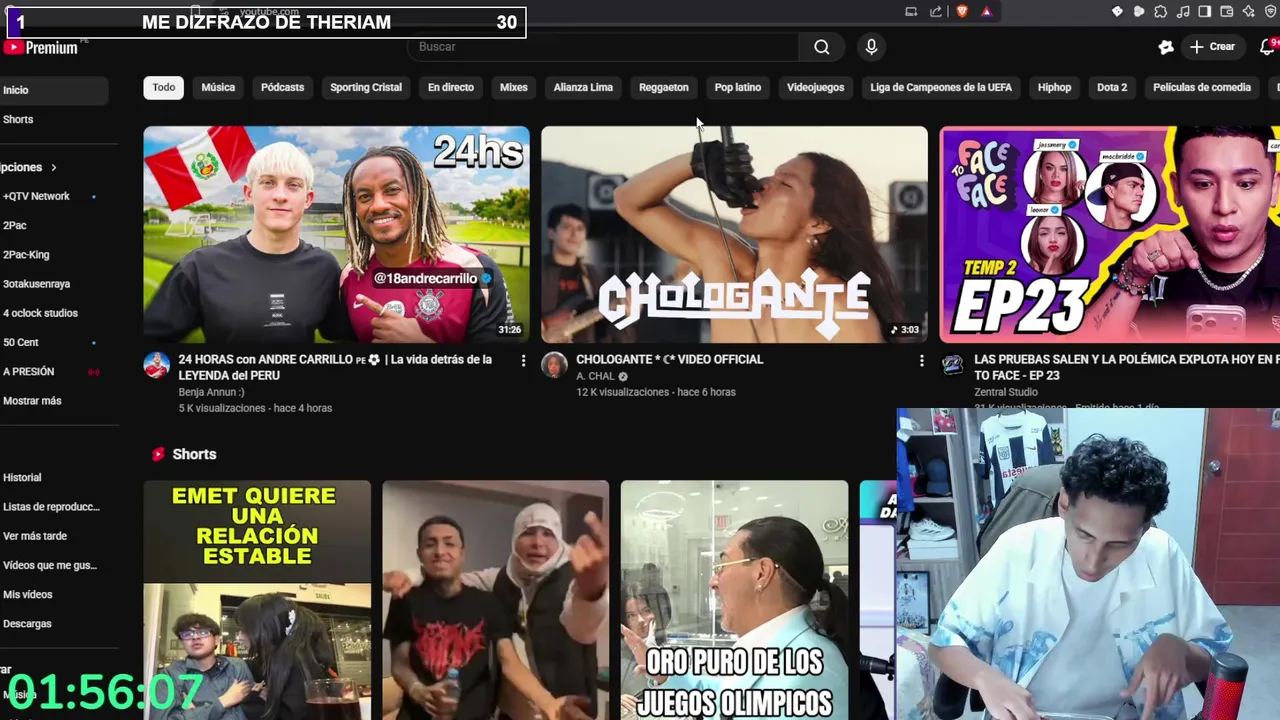Open Leo AI sparkle icon
The height and width of the screenshot is (720, 1280).
coord(1248,11)
